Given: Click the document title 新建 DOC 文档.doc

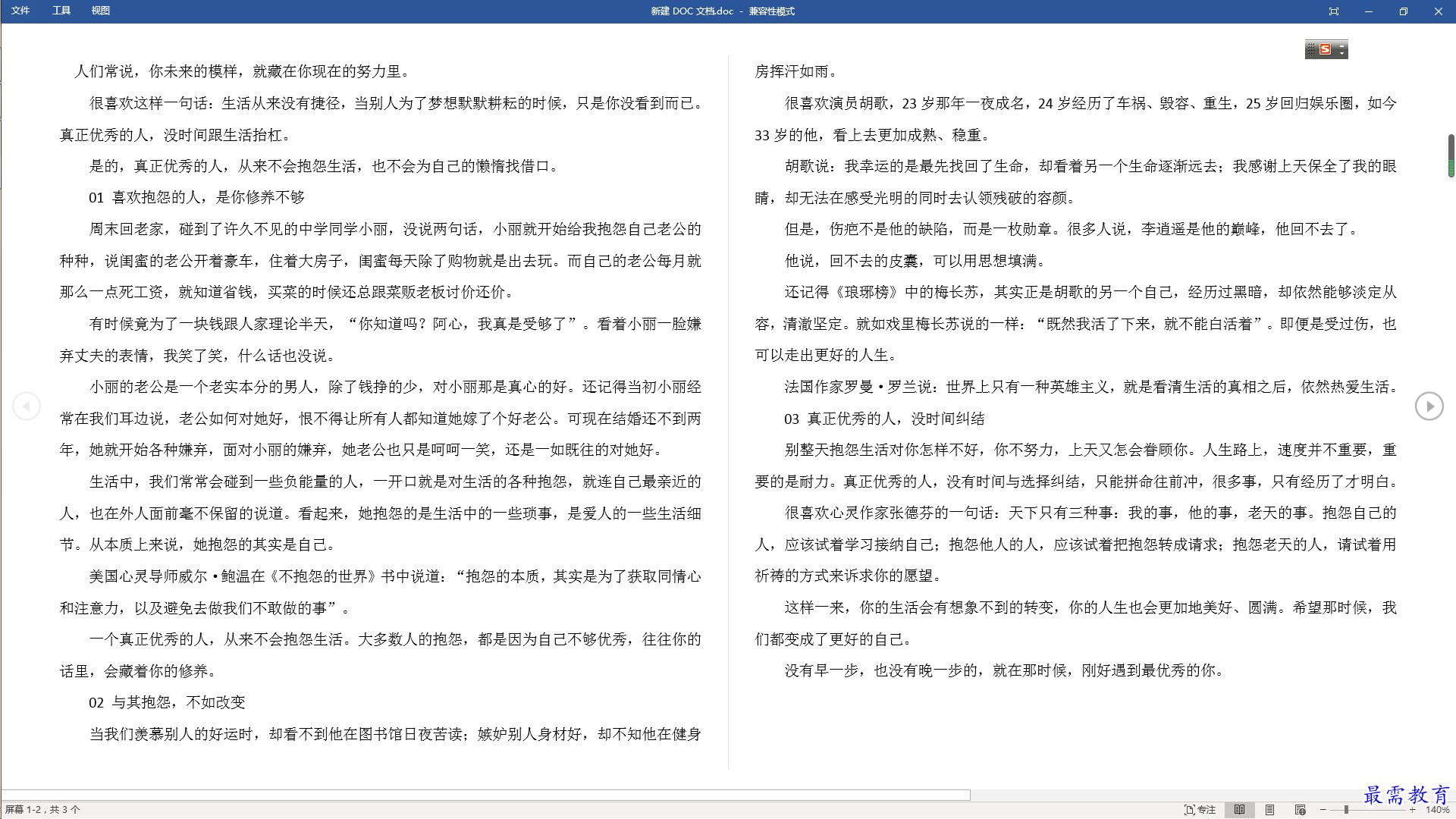Looking at the screenshot, I should [x=692, y=11].
